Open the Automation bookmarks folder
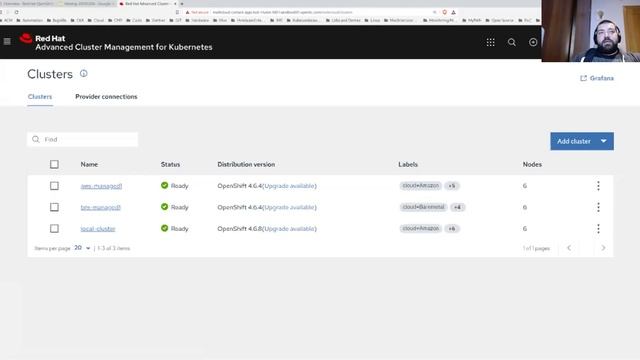 click(30, 20)
